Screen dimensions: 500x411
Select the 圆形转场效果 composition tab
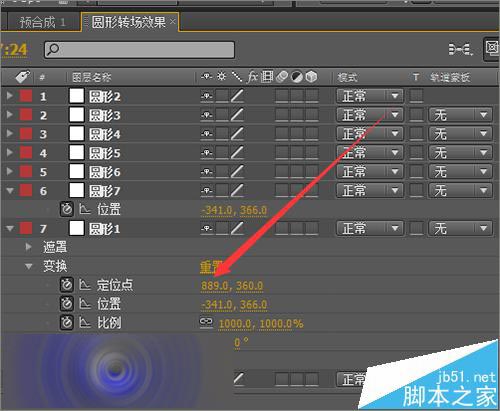click(128, 22)
